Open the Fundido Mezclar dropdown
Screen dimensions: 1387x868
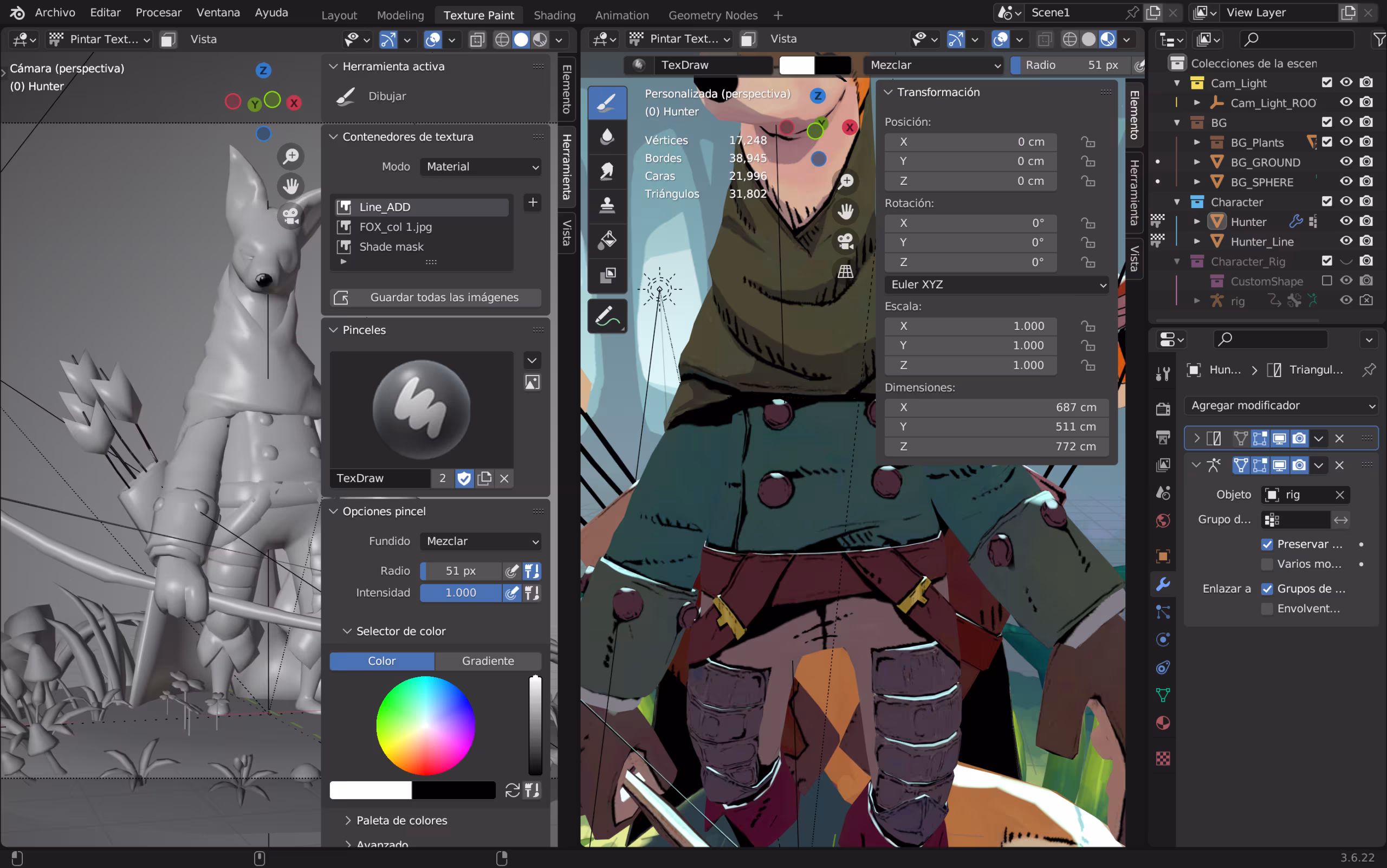481,541
